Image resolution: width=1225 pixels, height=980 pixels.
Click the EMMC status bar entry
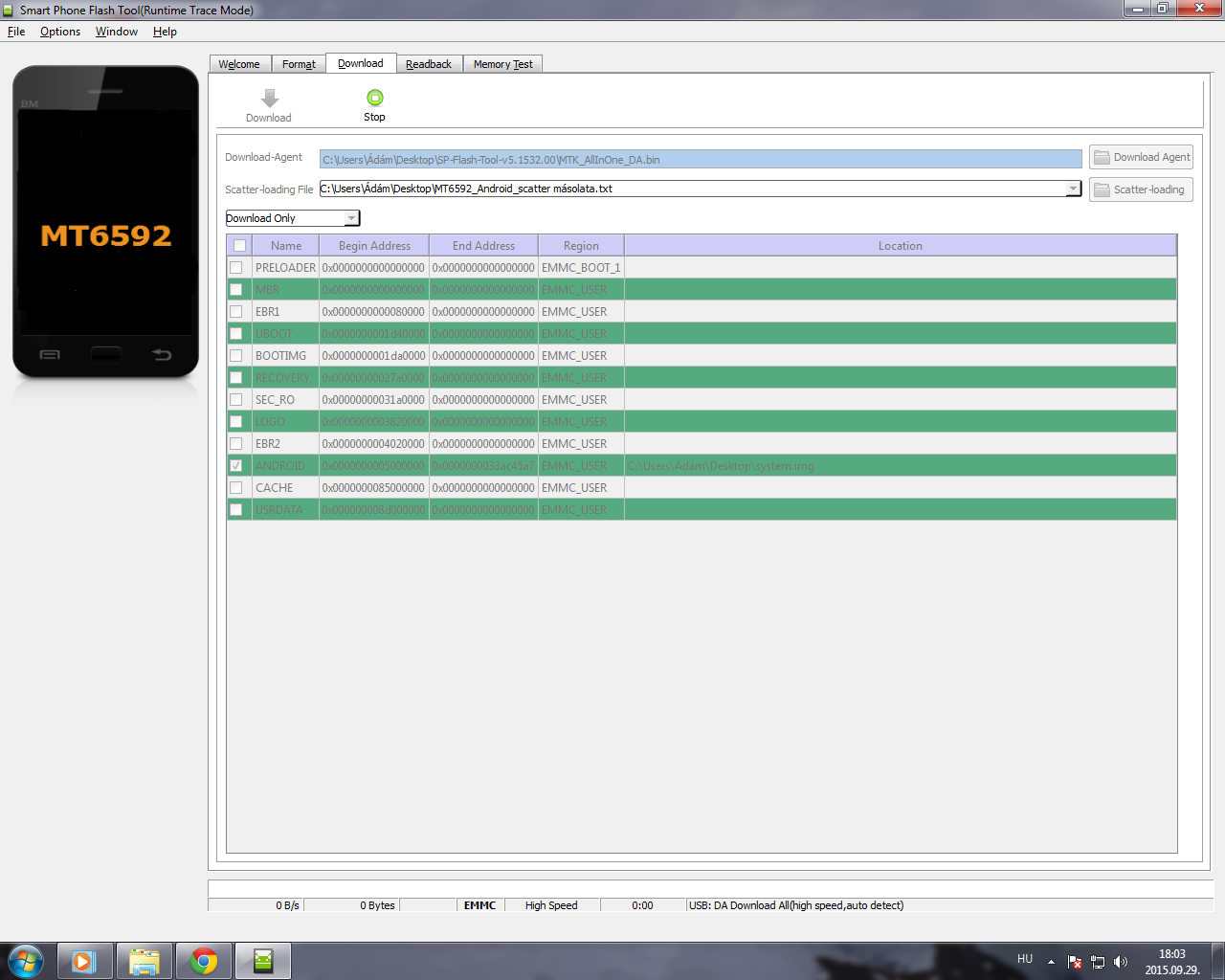479,905
